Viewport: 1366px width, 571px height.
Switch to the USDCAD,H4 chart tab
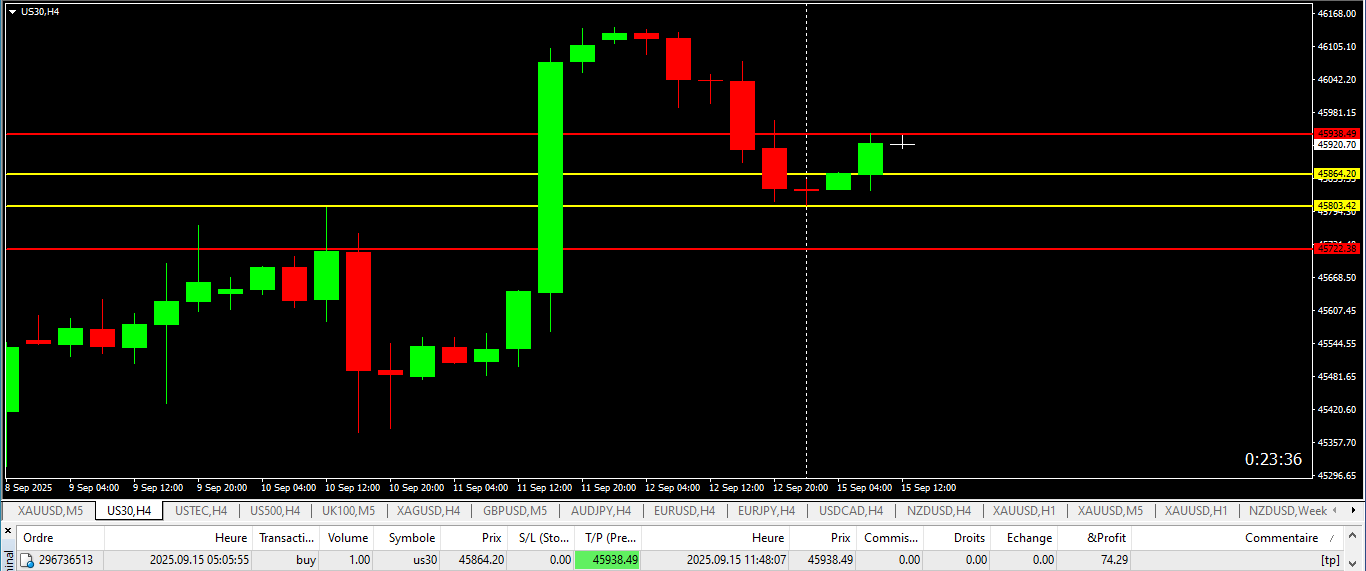click(851, 511)
